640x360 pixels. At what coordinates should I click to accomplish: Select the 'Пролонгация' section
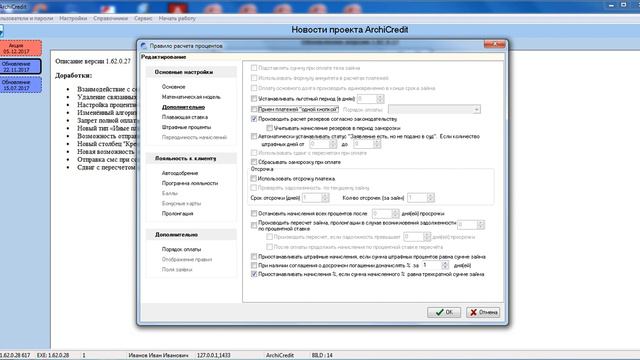177,213
